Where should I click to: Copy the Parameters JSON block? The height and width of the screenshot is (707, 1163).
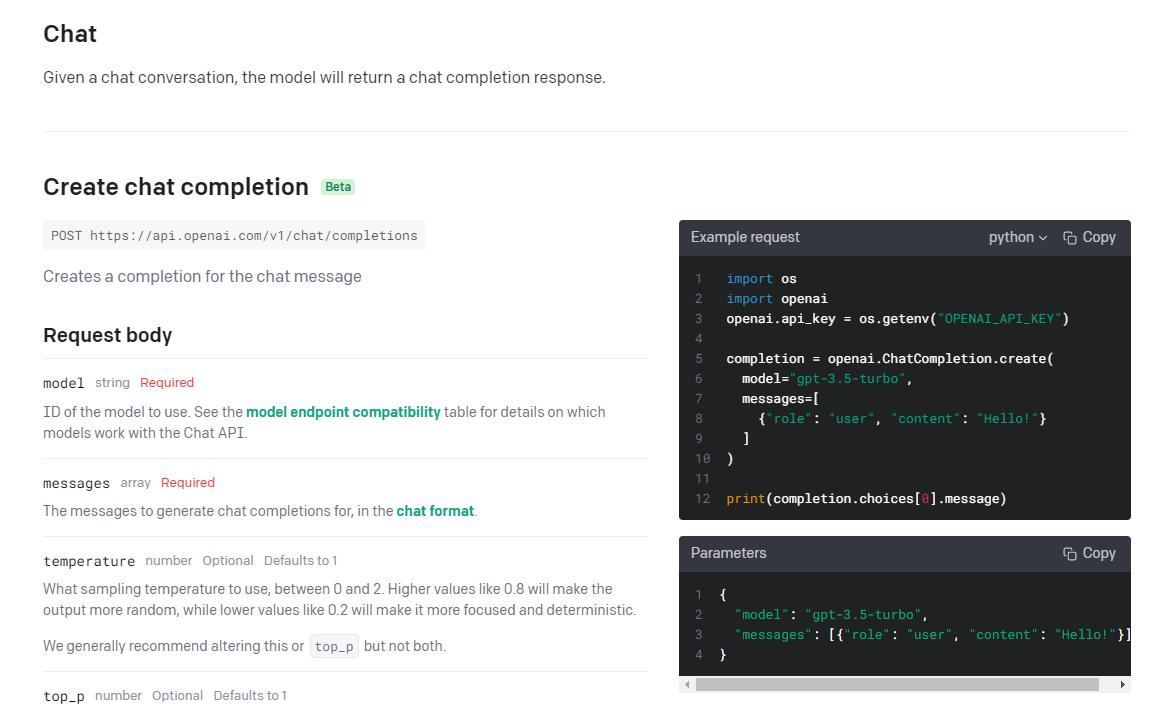1089,553
